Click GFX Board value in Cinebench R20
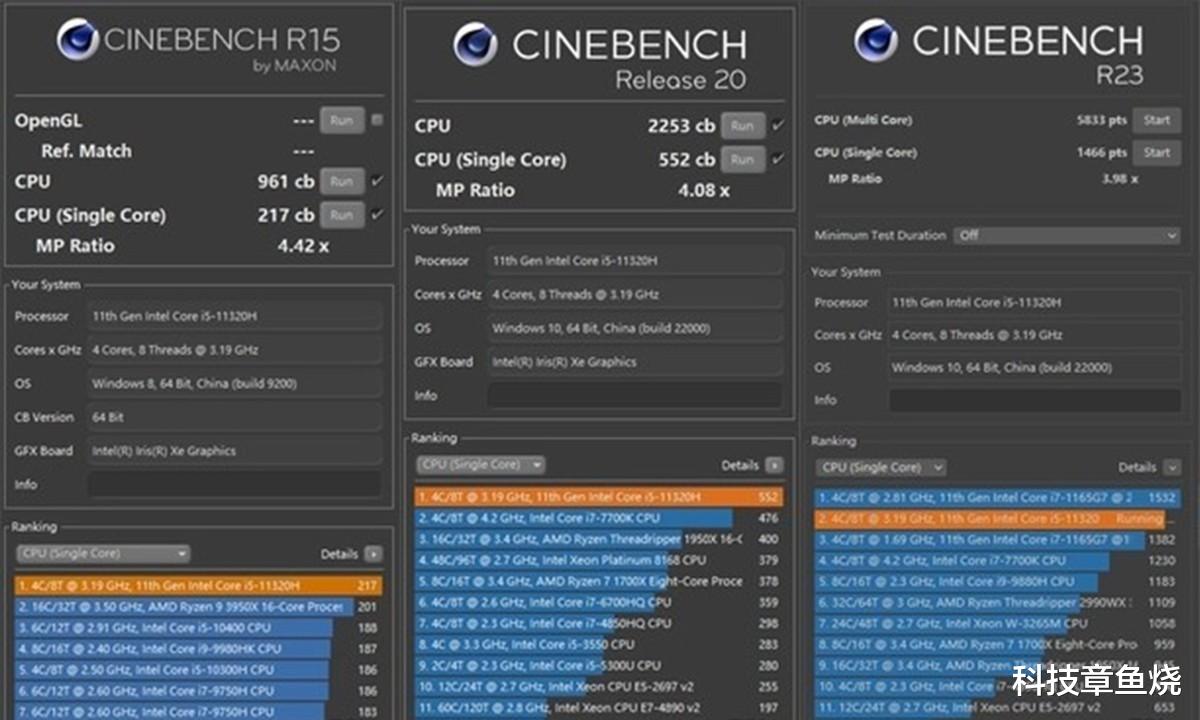The image size is (1200, 720). [x=634, y=362]
